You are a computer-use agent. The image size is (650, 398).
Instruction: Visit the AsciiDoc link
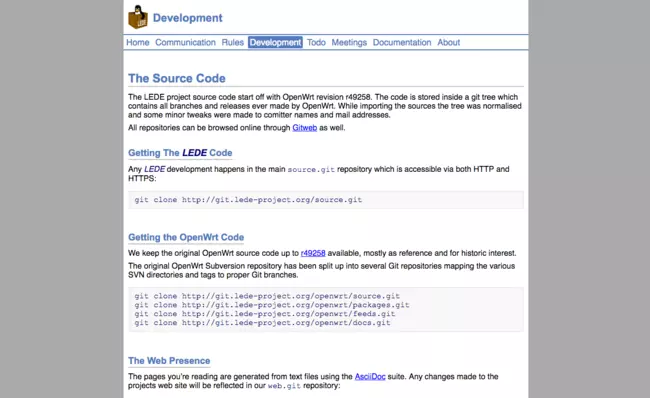[x=370, y=376]
